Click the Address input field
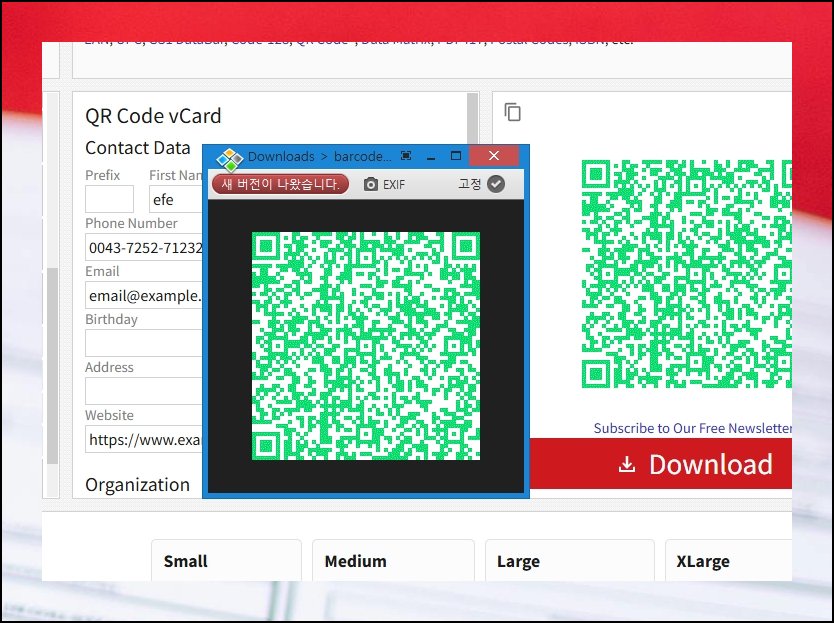834x623 pixels. 144,391
